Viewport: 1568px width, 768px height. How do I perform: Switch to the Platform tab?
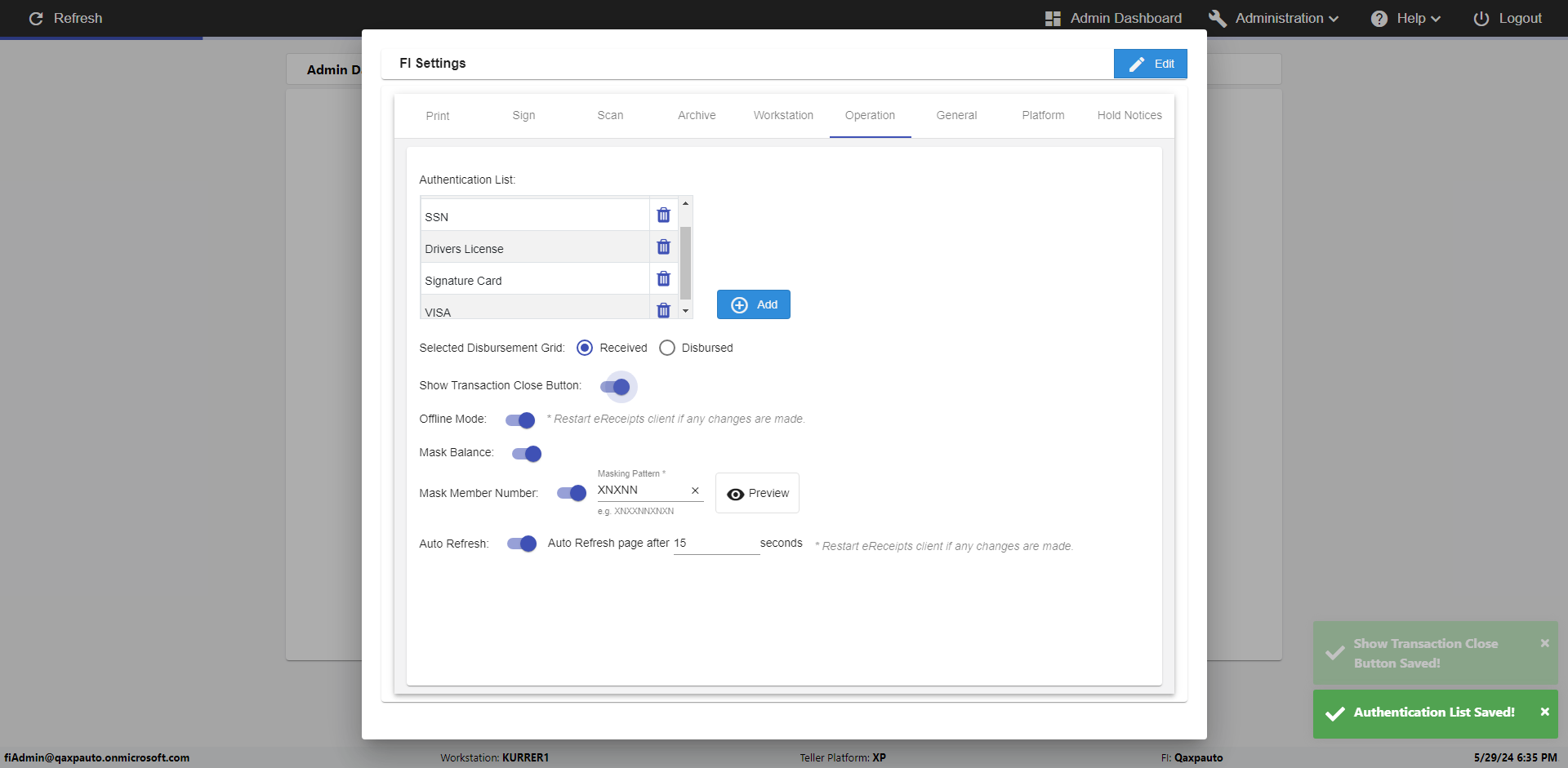click(1043, 116)
